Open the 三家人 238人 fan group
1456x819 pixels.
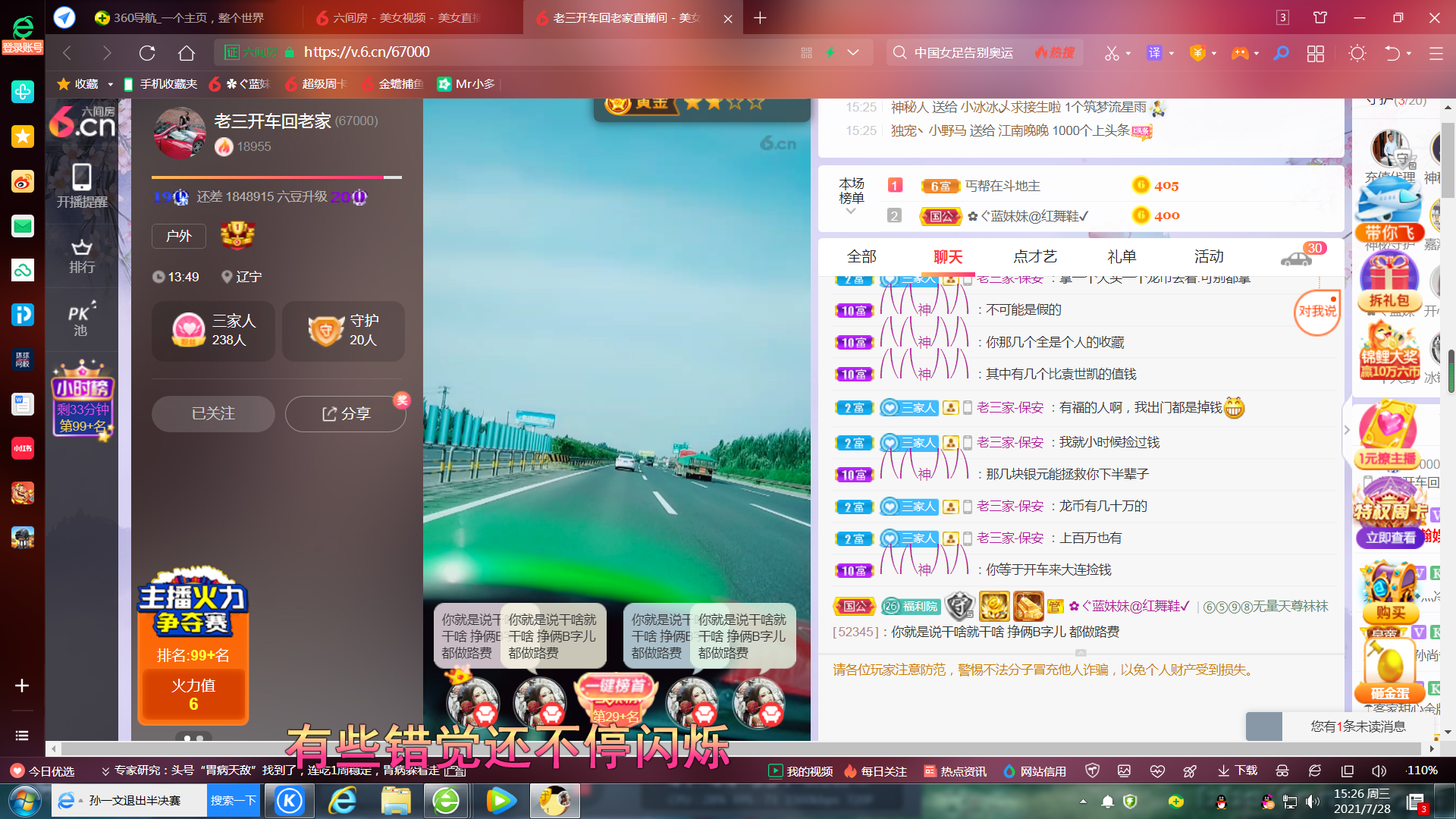click(214, 330)
